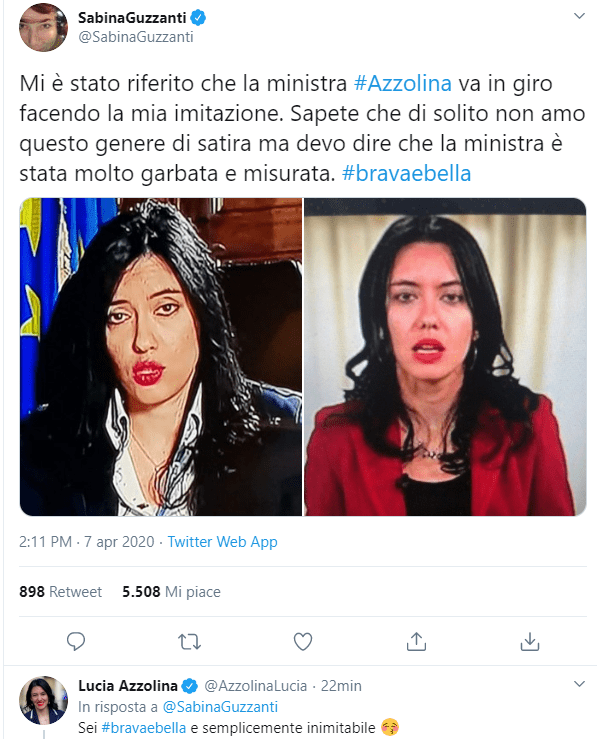597x739 pixels.
Task: Open Lucia Azzolina's profile avatar
Action: 43,700
